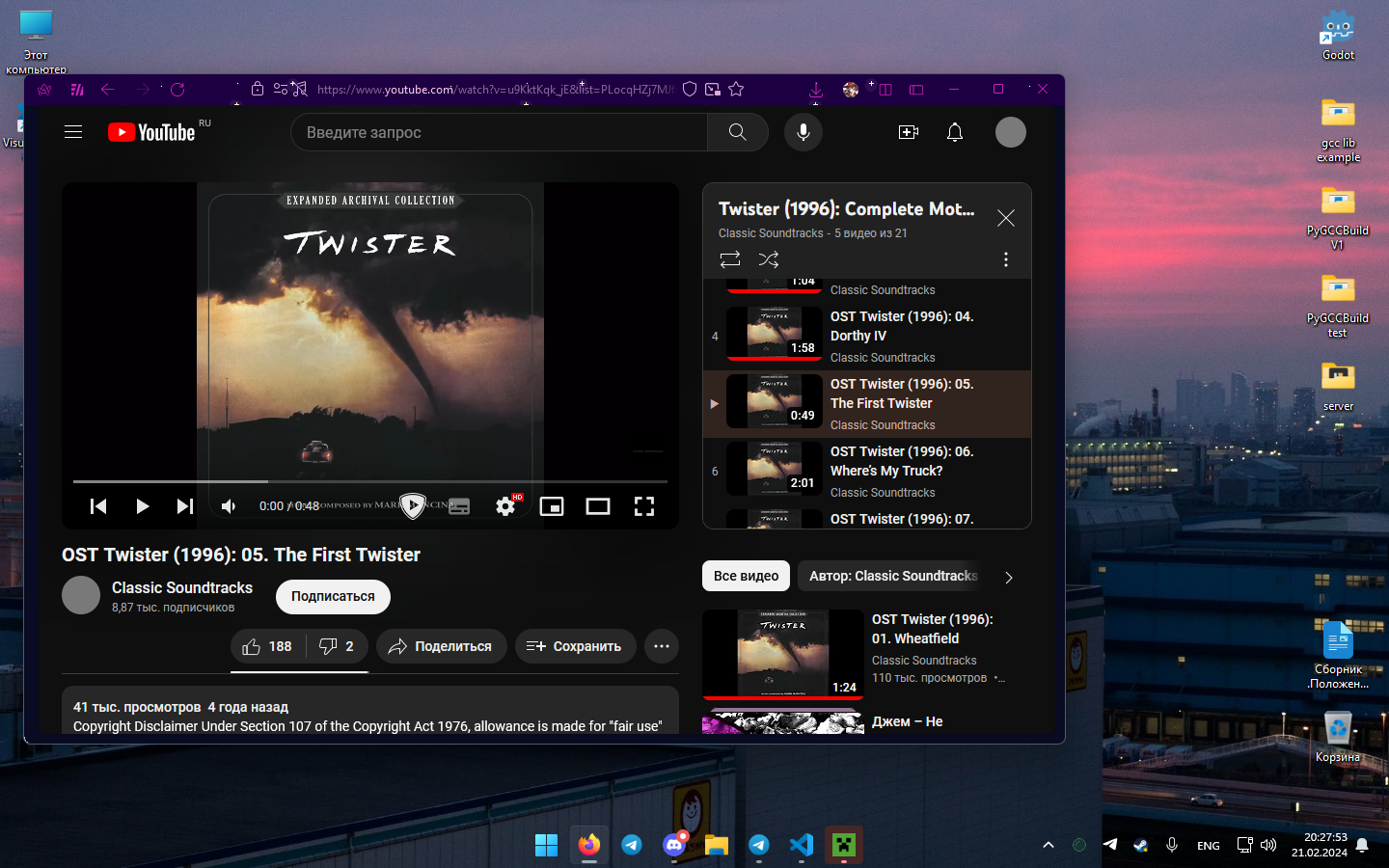
Task: Open YouTube notifications bell
Action: pyautogui.click(x=955, y=132)
